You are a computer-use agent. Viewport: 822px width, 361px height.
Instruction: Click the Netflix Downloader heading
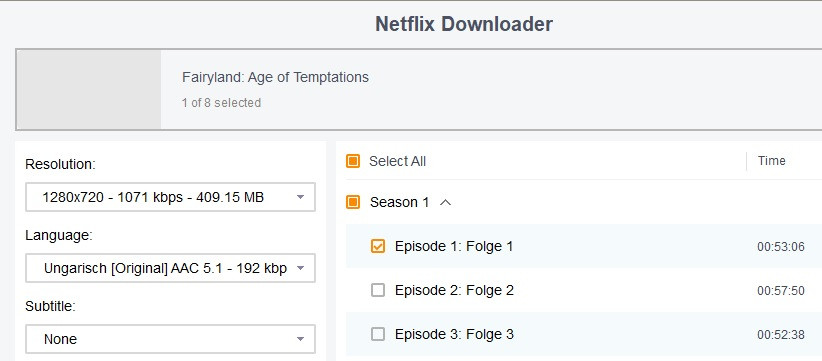[x=464, y=24]
